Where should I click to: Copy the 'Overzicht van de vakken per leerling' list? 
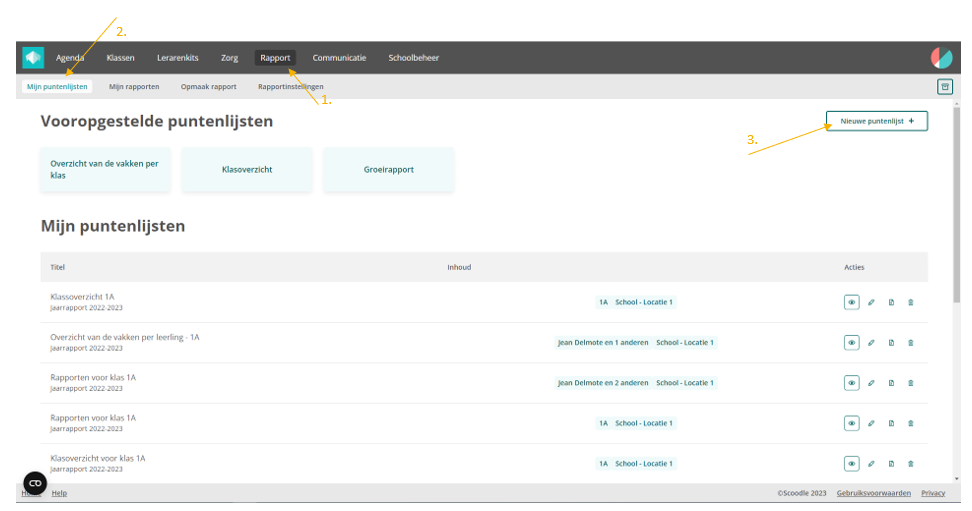tap(891, 342)
